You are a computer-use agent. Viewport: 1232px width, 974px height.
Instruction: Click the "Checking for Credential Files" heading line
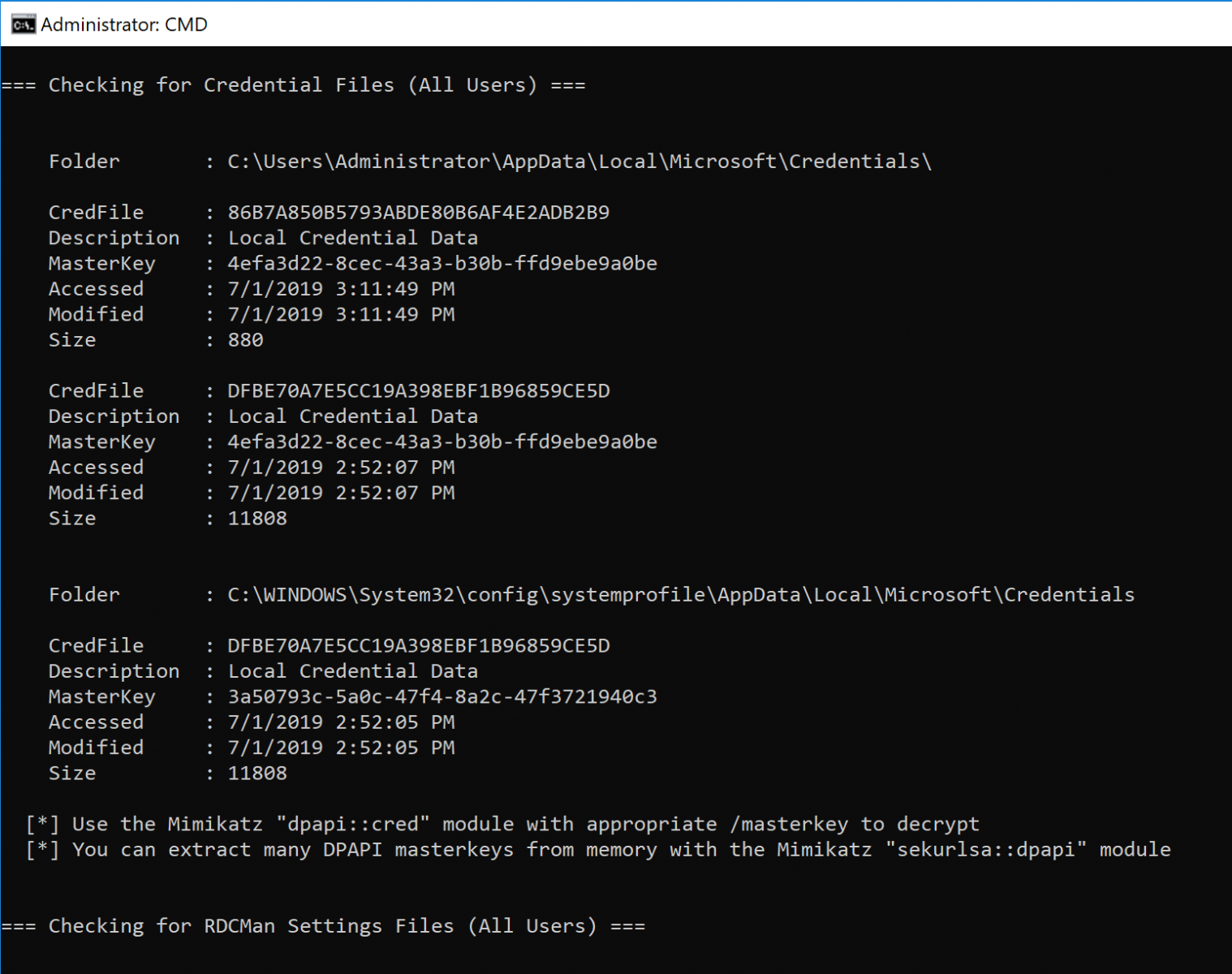(293, 85)
